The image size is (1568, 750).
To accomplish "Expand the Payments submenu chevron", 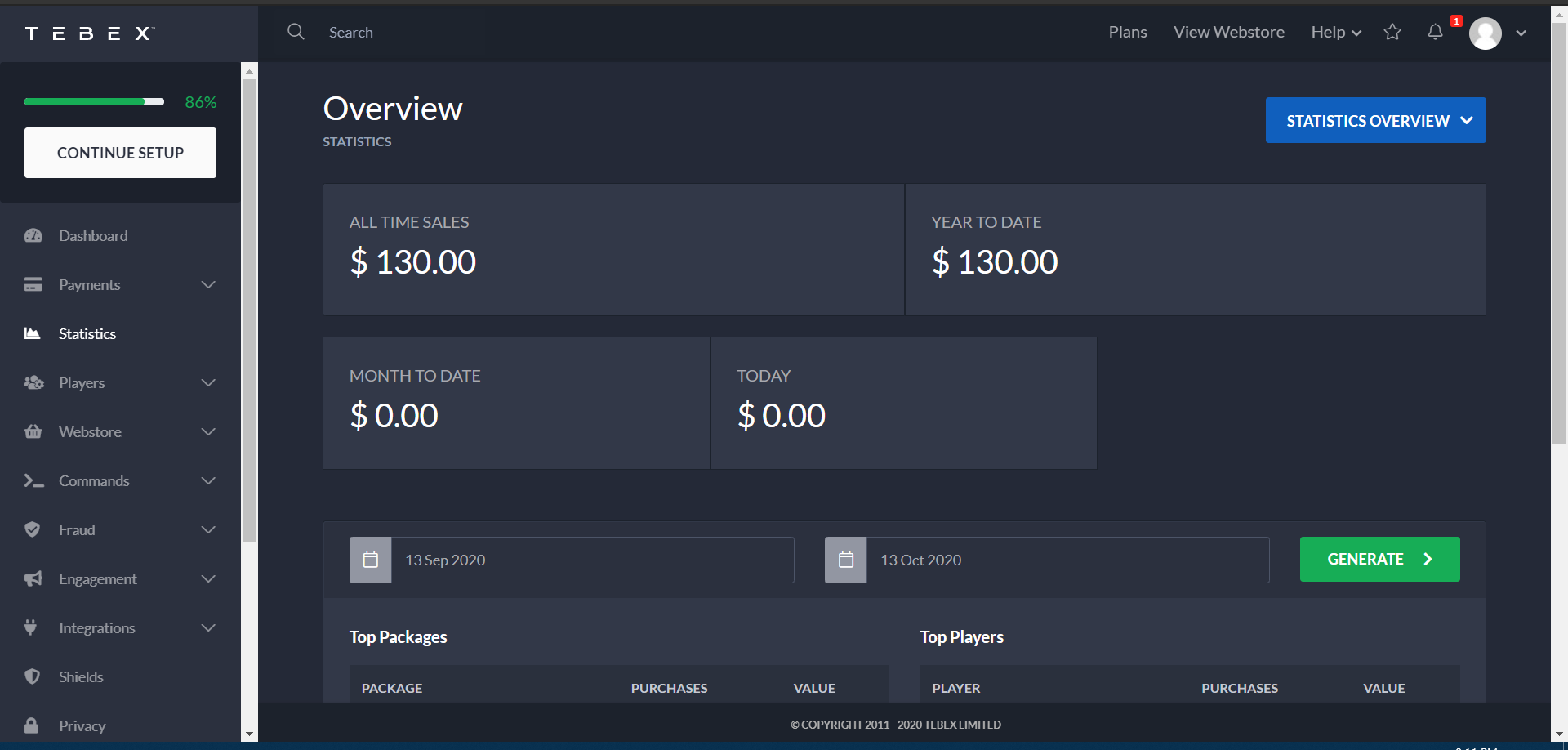I will [x=208, y=284].
